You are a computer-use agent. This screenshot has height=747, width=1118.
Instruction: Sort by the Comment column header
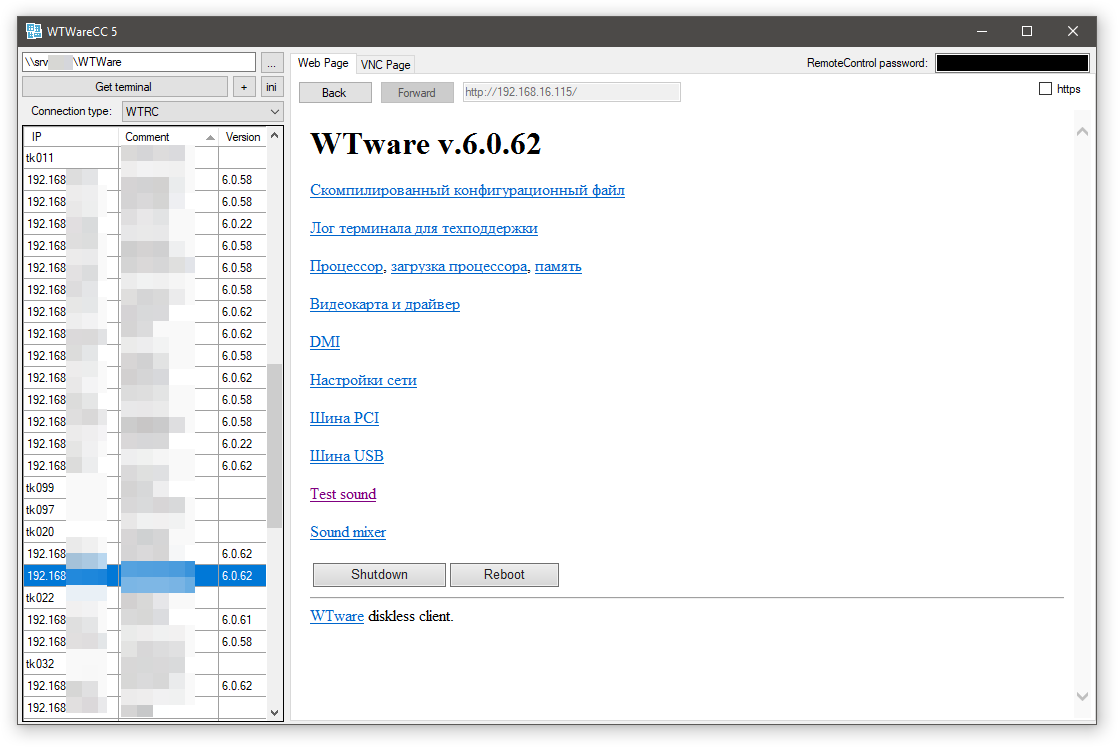pos(167,137)
